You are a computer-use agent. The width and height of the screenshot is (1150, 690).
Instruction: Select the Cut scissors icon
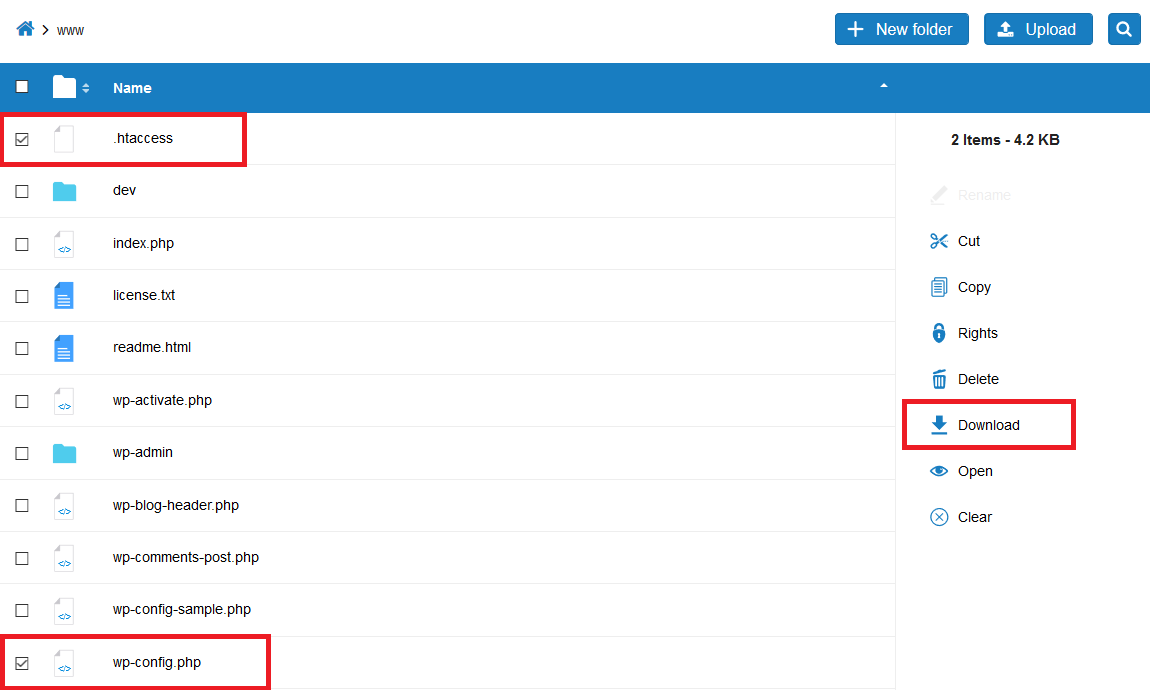[939, 241]
